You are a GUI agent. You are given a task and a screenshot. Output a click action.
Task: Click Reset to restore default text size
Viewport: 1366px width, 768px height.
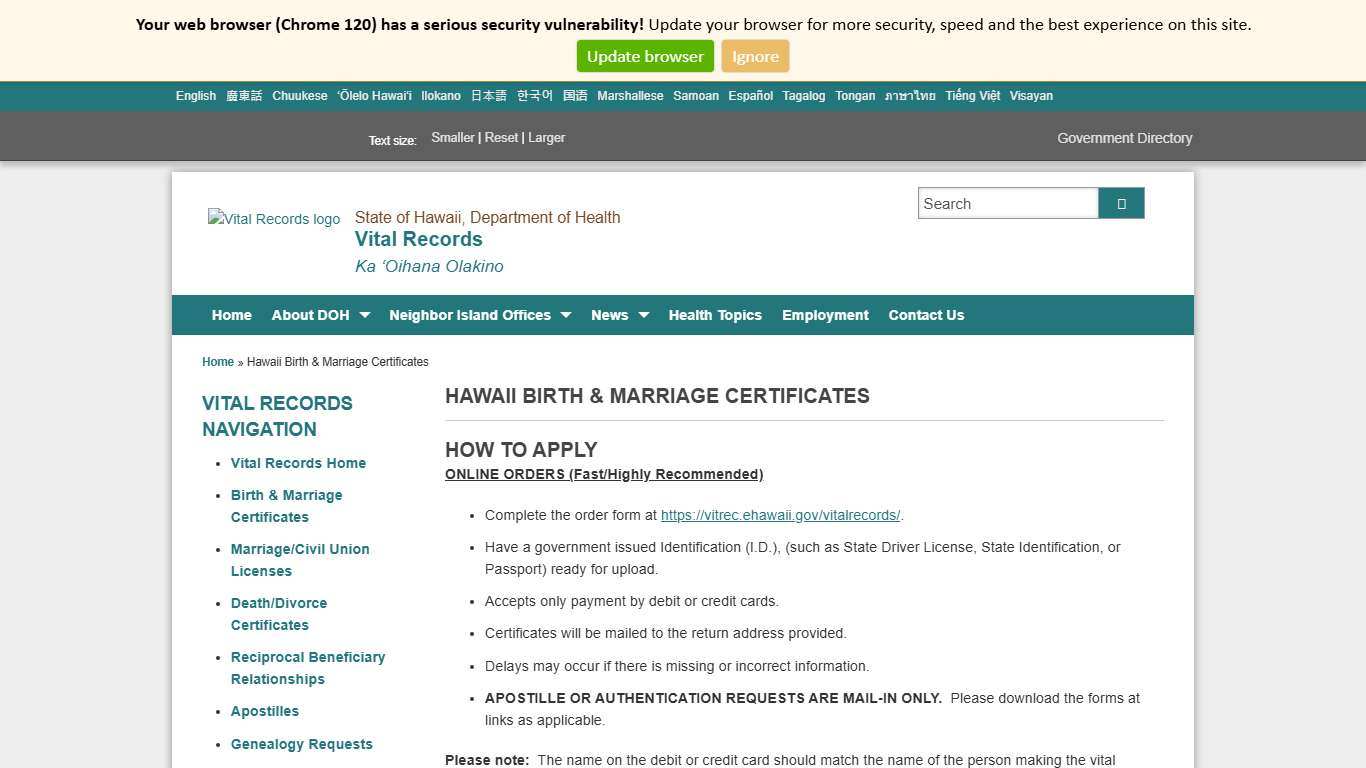501,137
